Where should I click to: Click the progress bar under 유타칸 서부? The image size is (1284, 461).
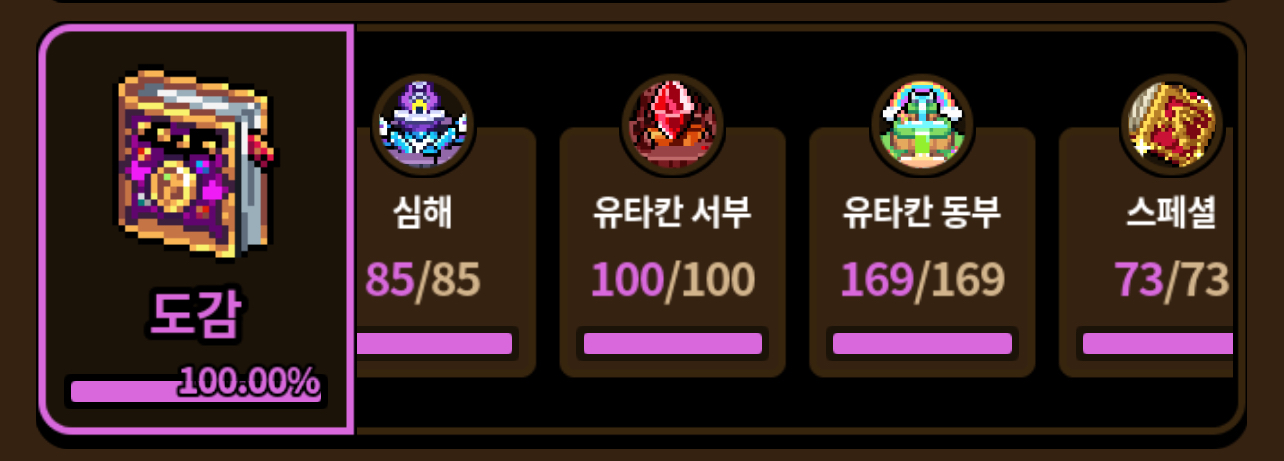[x=672, y=344]
